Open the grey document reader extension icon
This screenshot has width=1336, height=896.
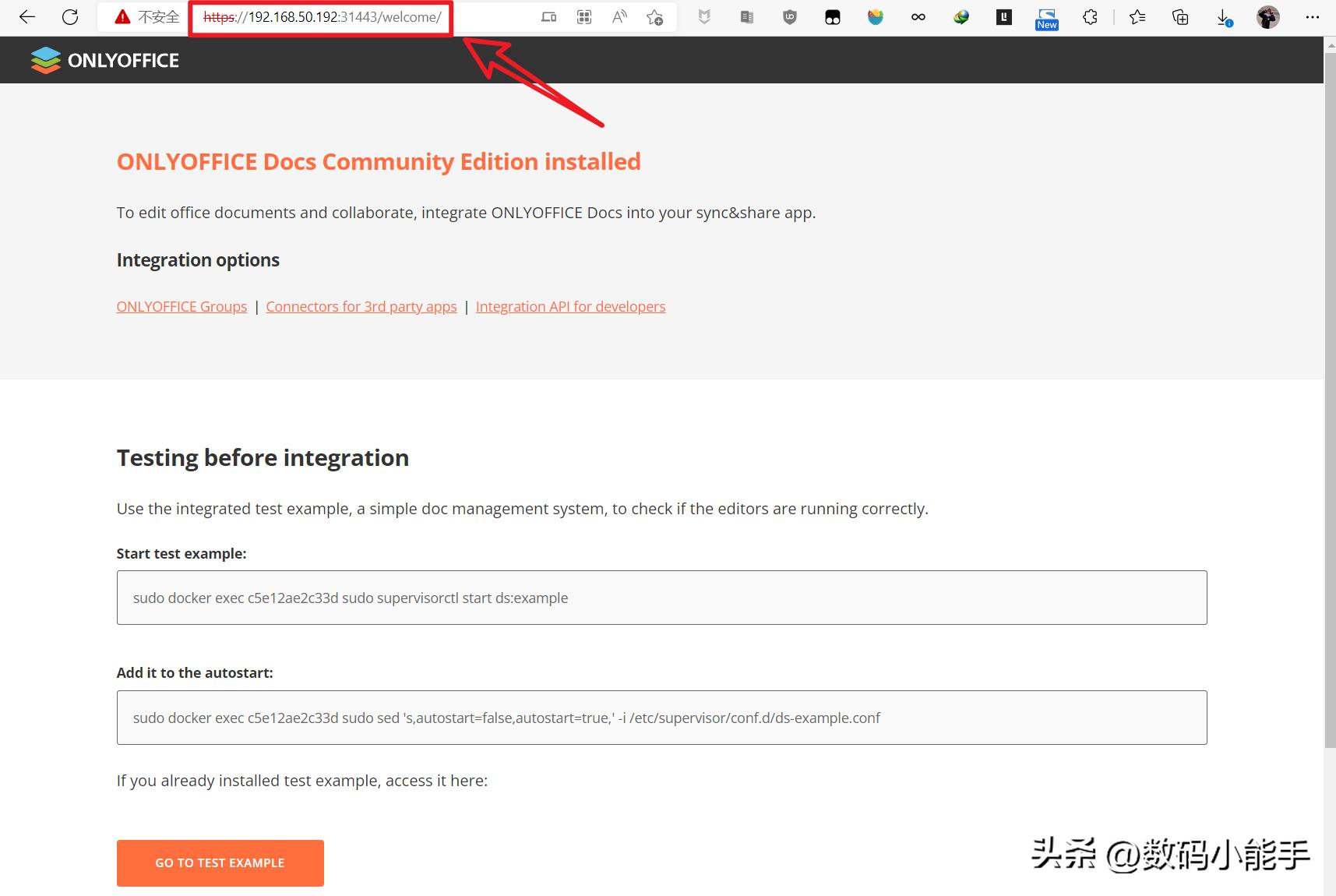click(x=747, y=17)
